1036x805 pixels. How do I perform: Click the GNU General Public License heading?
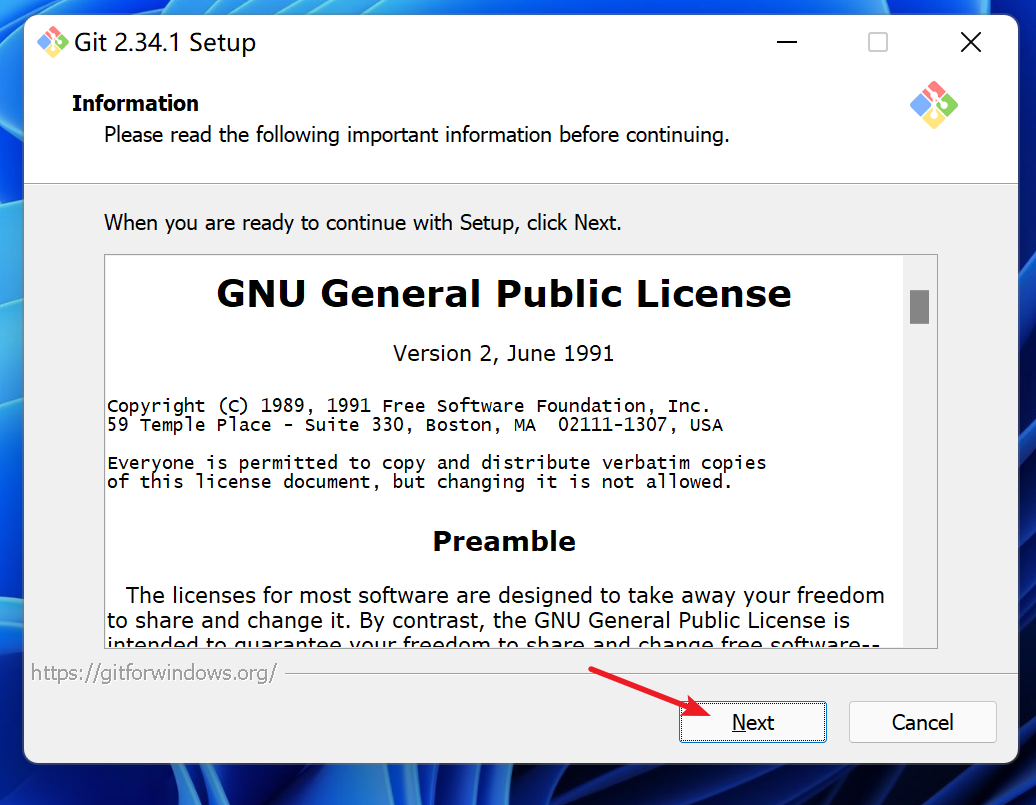click(503, 293)
